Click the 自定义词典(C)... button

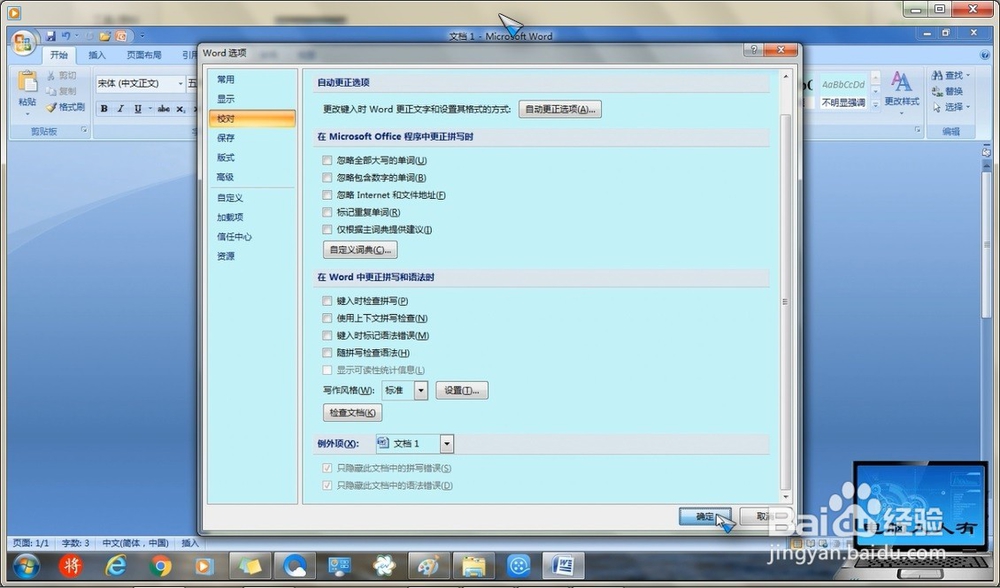360,249
